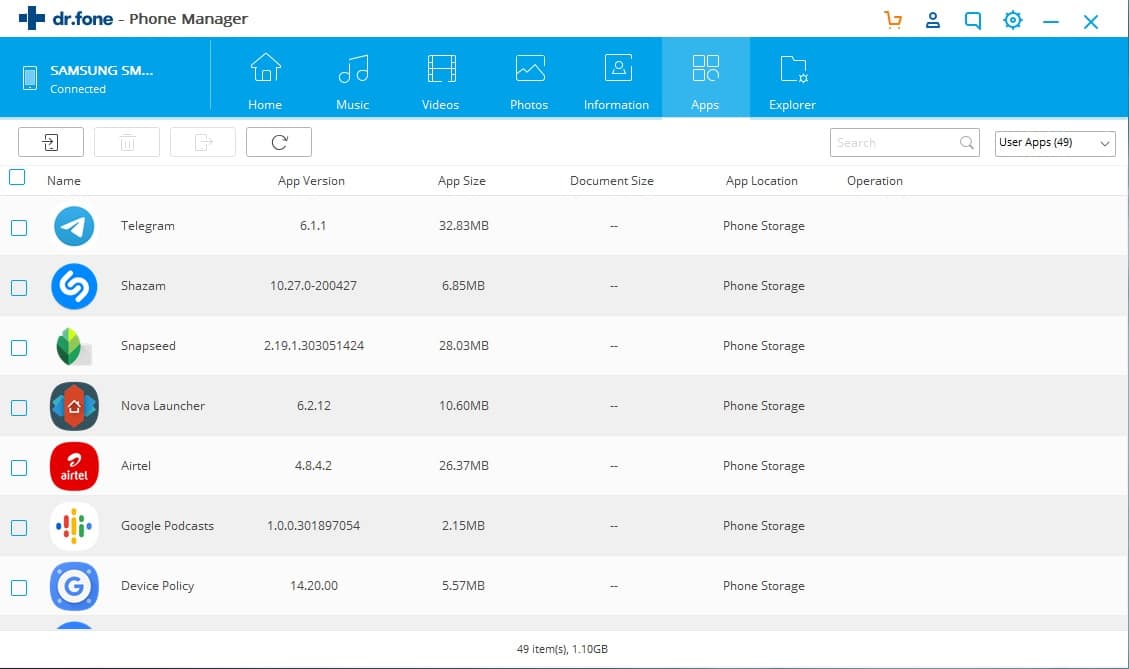
Task: Click the Telegram app icon
Action: click(x=74, y=226)
